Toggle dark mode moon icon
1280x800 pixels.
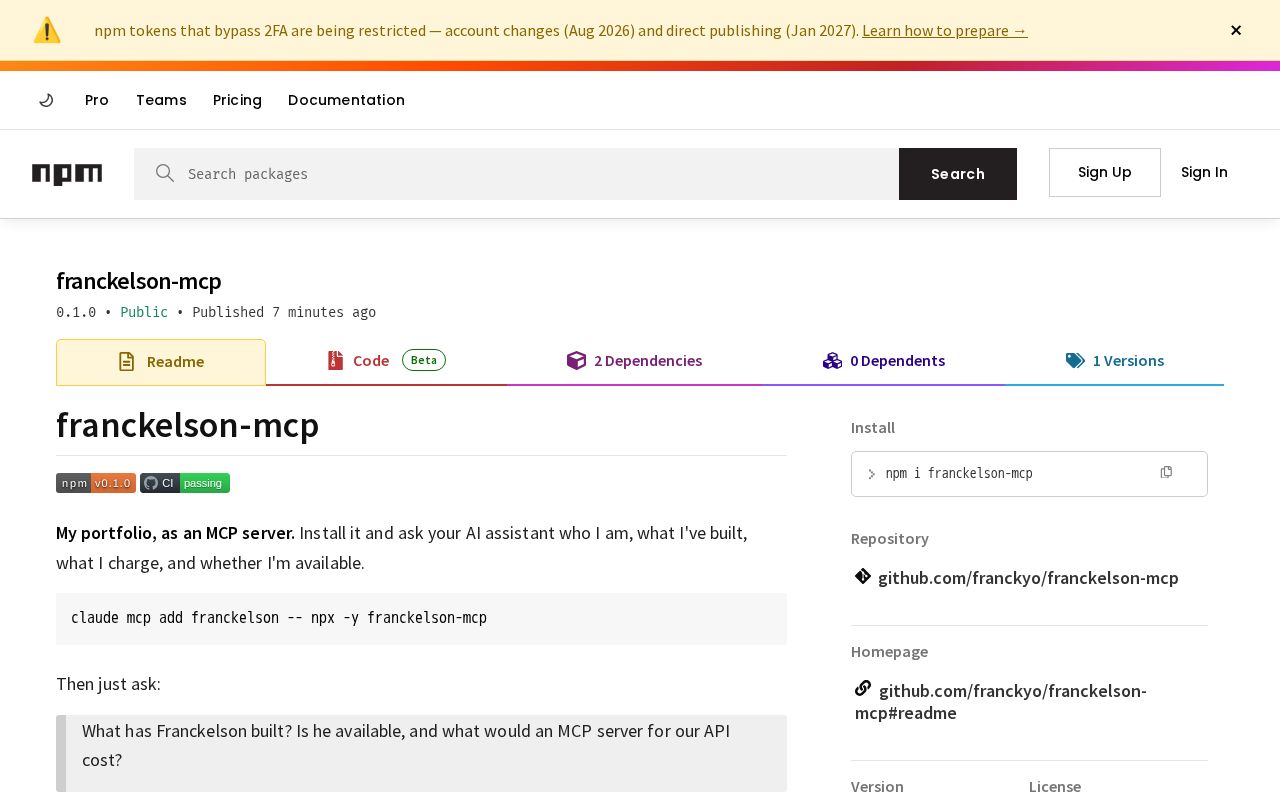(x=46, y=100)
